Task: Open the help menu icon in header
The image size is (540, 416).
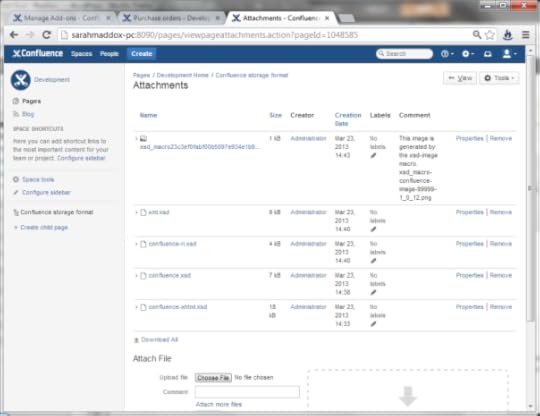Action: pyautogui.click(x=447, y=54)
